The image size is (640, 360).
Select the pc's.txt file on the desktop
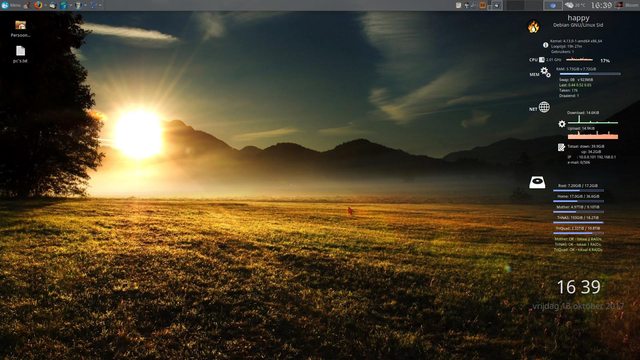[x=20, y=54]
